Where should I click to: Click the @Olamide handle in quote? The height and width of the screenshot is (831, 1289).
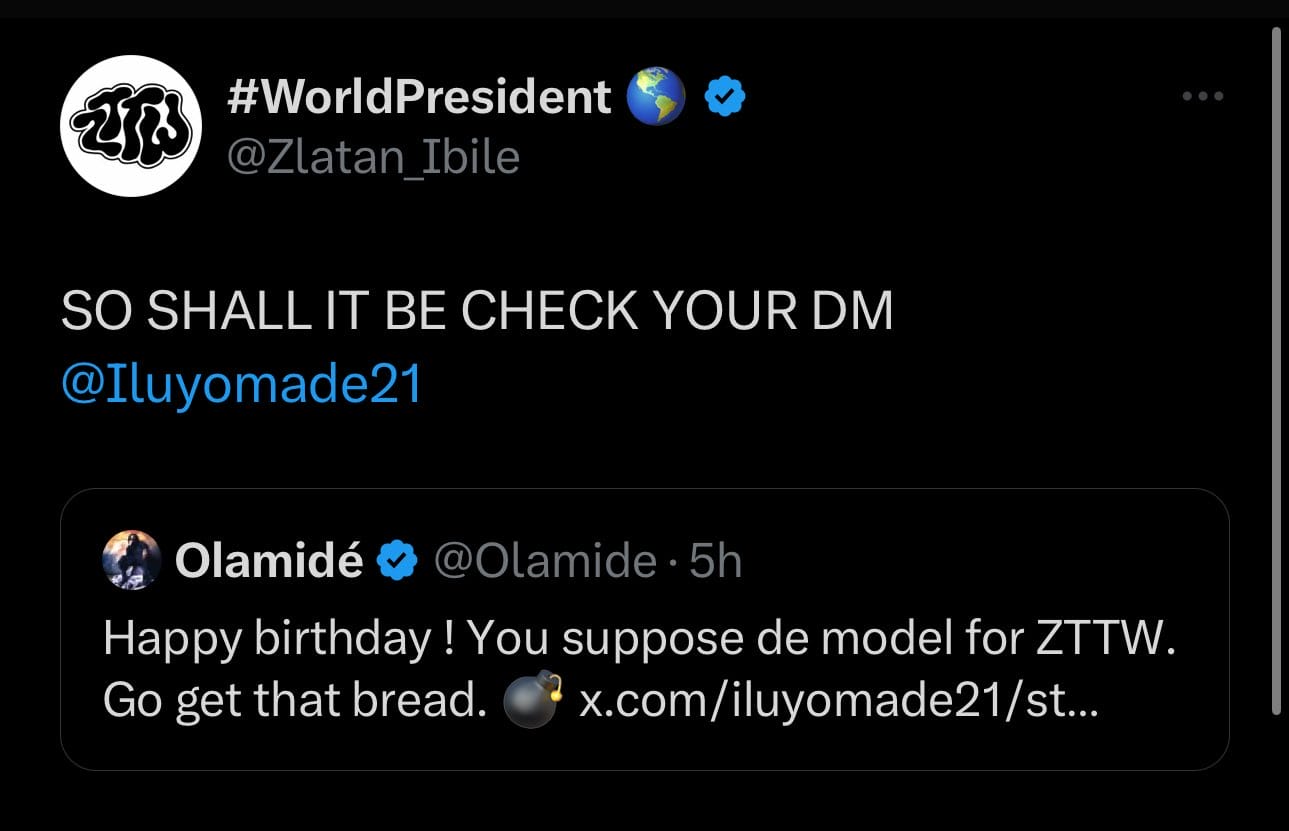coord(544,562)
